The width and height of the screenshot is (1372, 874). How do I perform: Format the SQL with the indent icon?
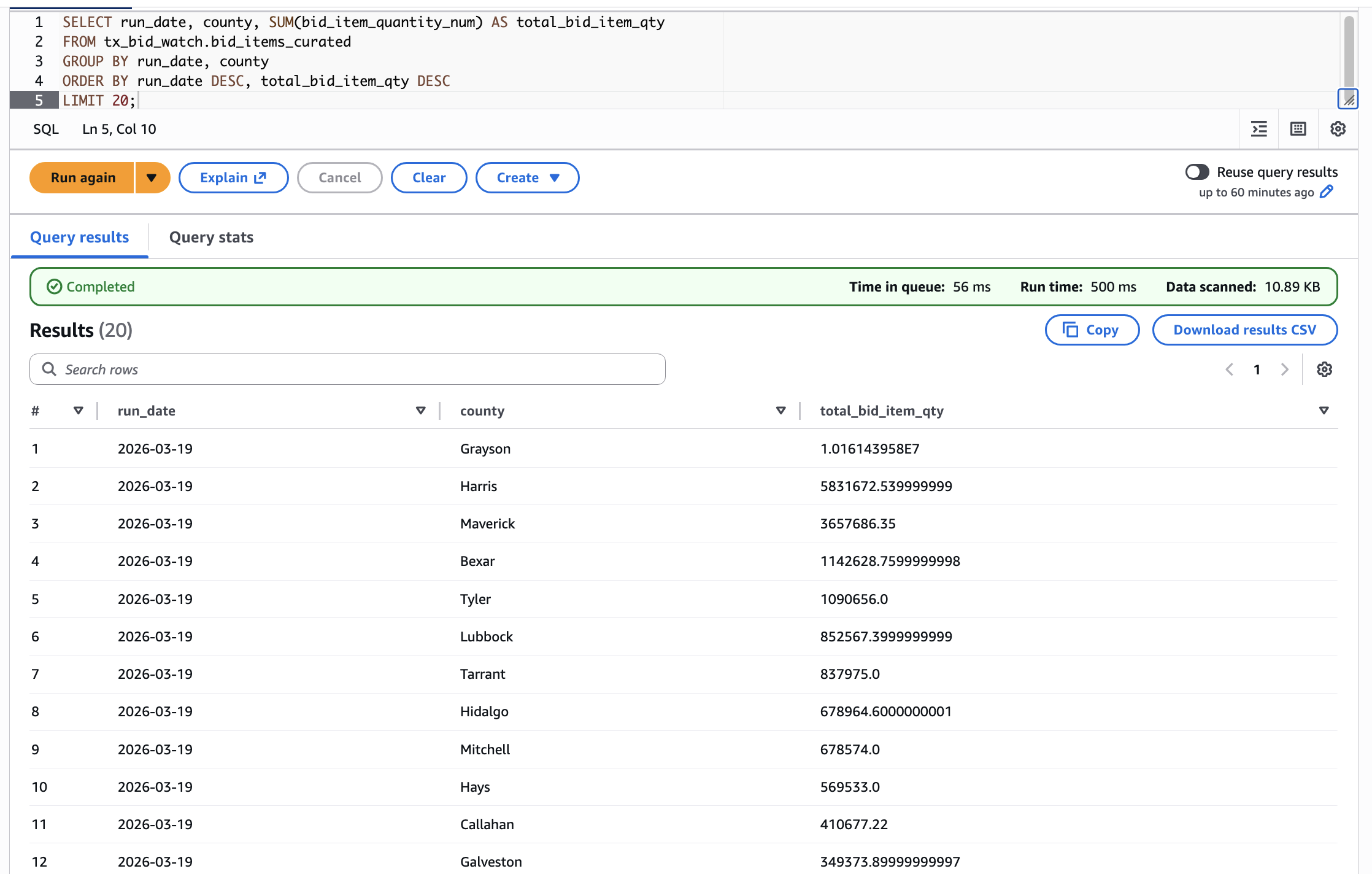(1259, 129)
